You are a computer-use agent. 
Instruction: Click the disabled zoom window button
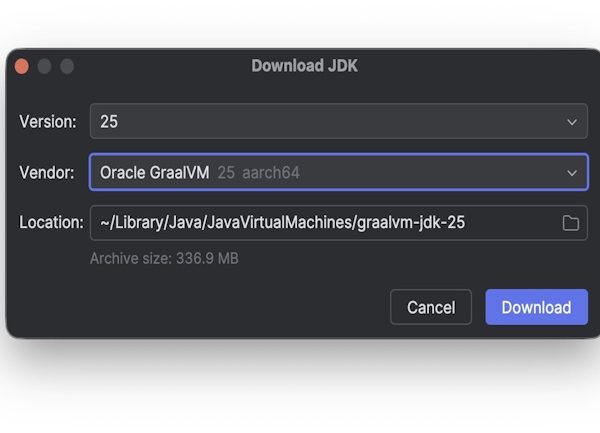click(67, 66)
